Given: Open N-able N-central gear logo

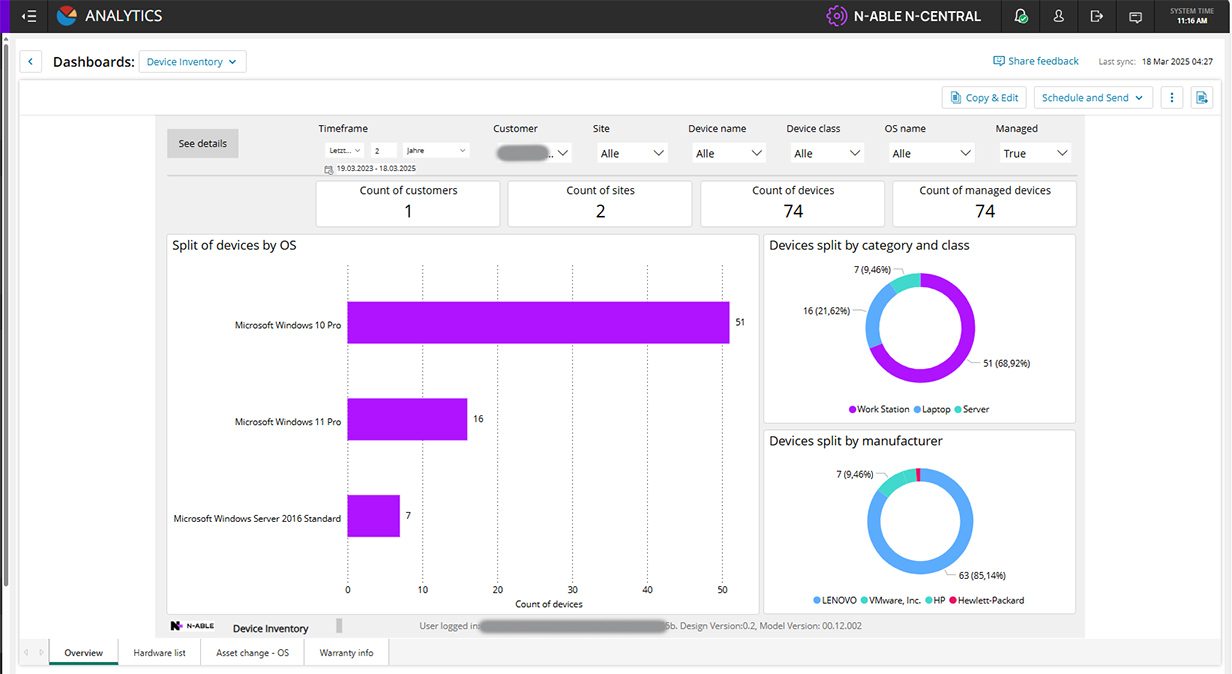Looking at the screenshot, I should pos(836,16).
